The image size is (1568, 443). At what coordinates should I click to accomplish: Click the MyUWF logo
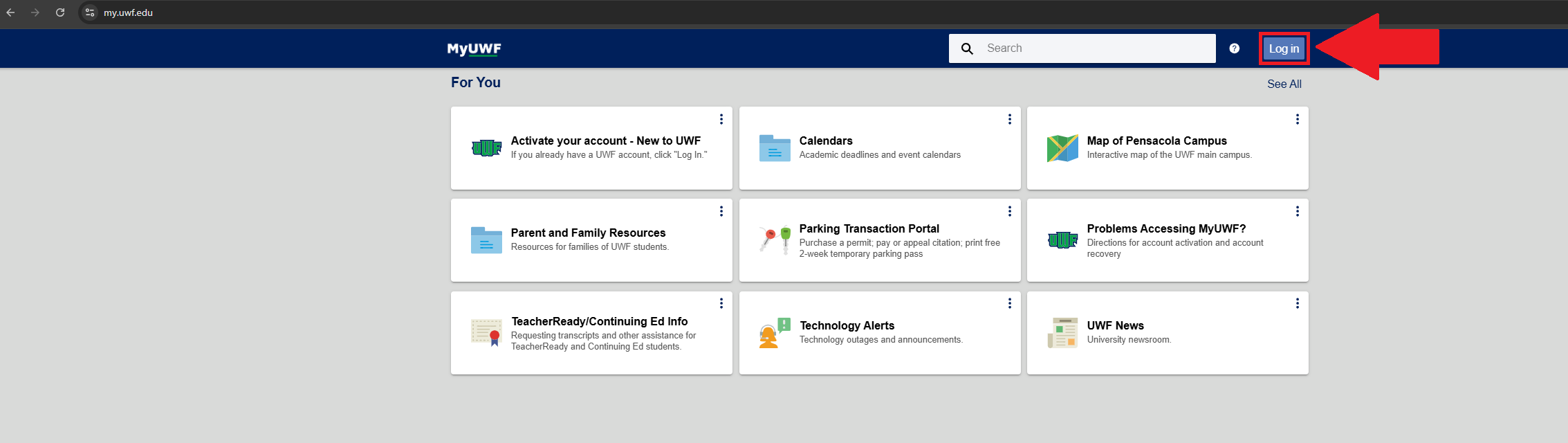474,48
